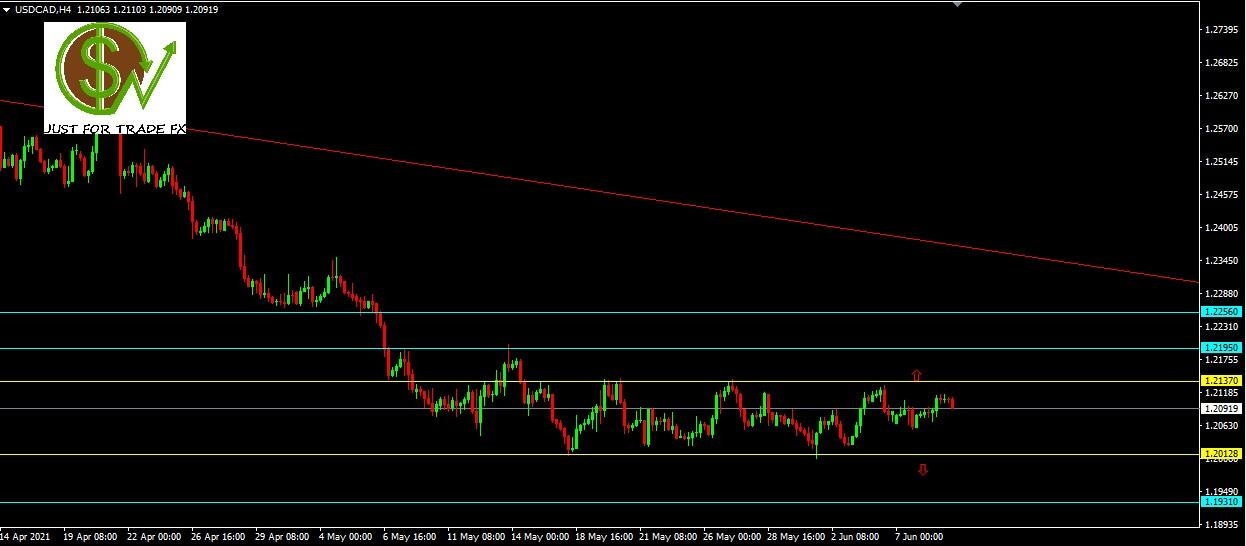
Task: Click the chart shift triangle marker at top
Action: pyautogui.click(x=957, y=5)
